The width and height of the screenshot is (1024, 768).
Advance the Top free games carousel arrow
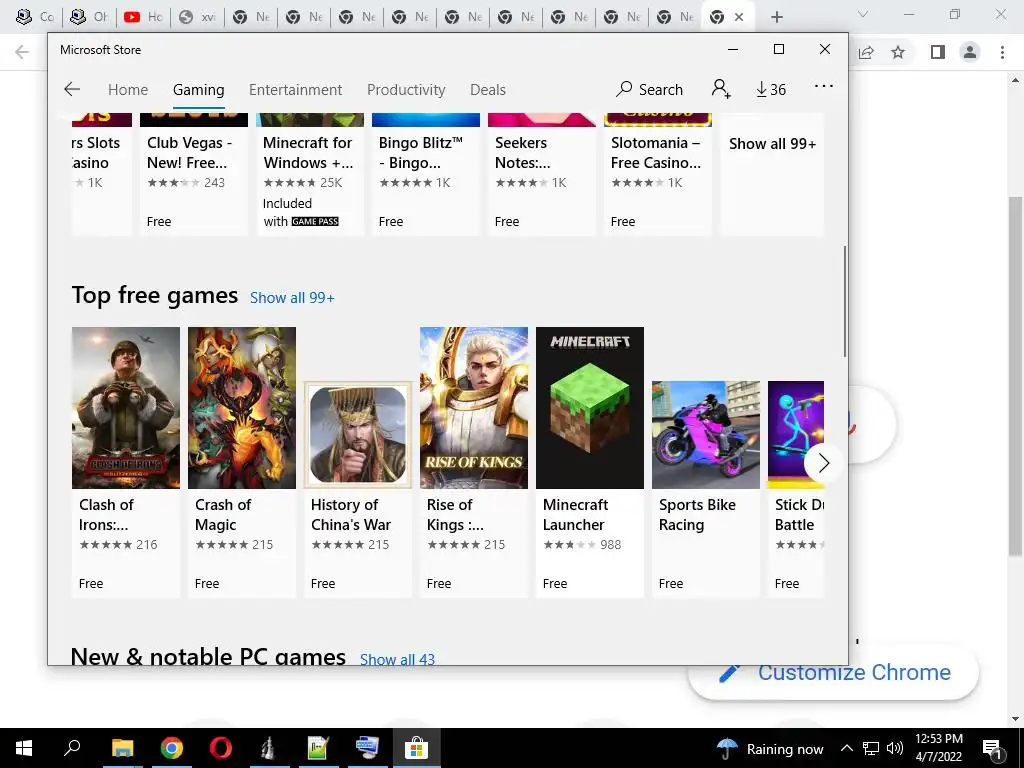click(x=824, y=463)
